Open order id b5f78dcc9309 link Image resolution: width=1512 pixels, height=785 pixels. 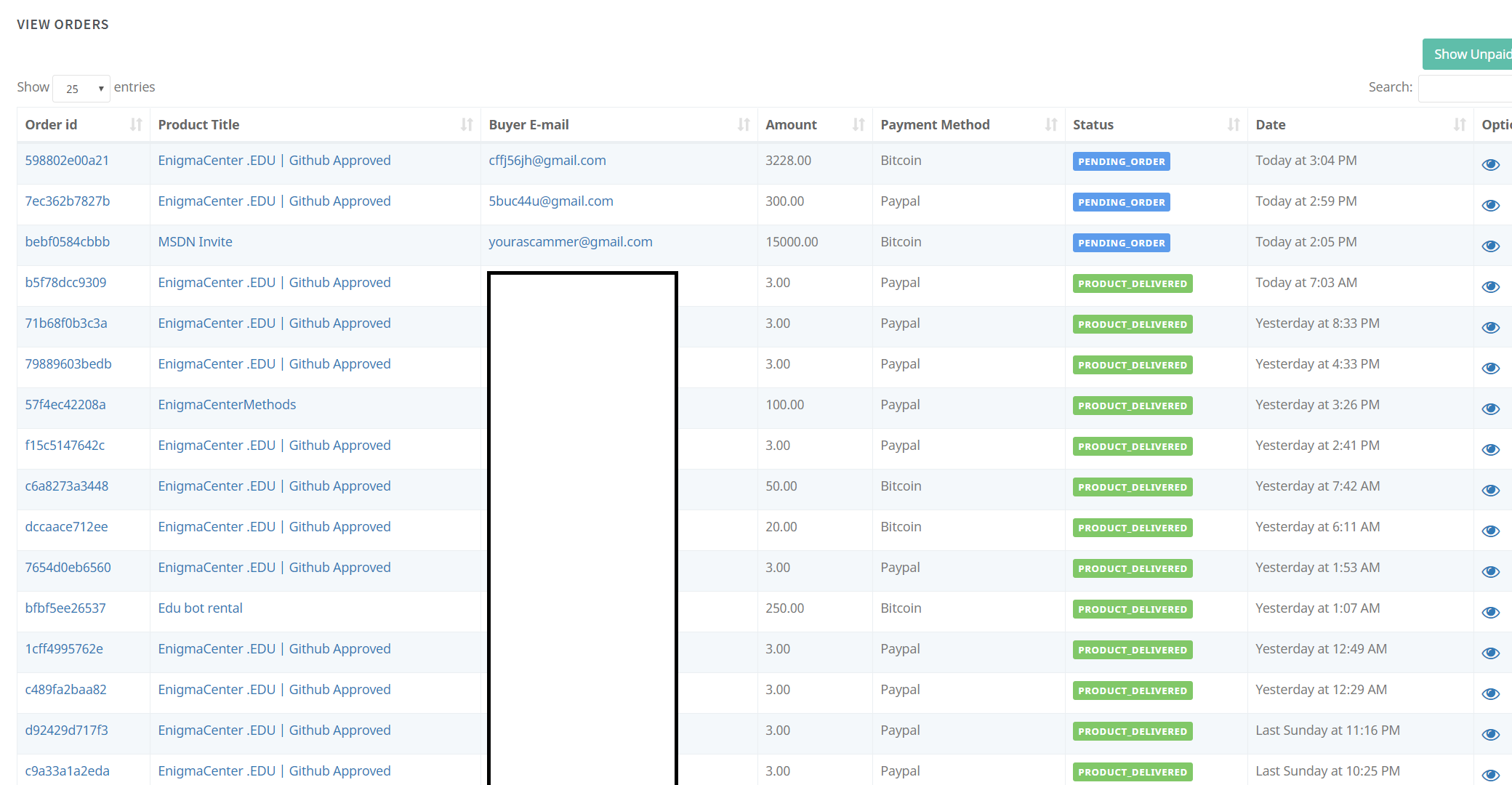click(x=65, y=283)
